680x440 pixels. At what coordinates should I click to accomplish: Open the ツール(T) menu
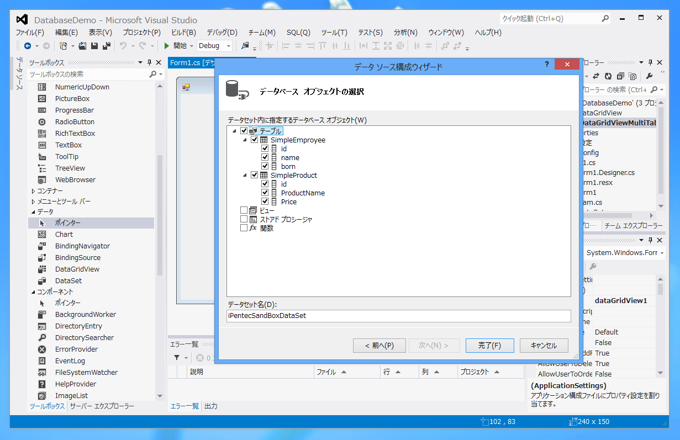pos(334,33)
